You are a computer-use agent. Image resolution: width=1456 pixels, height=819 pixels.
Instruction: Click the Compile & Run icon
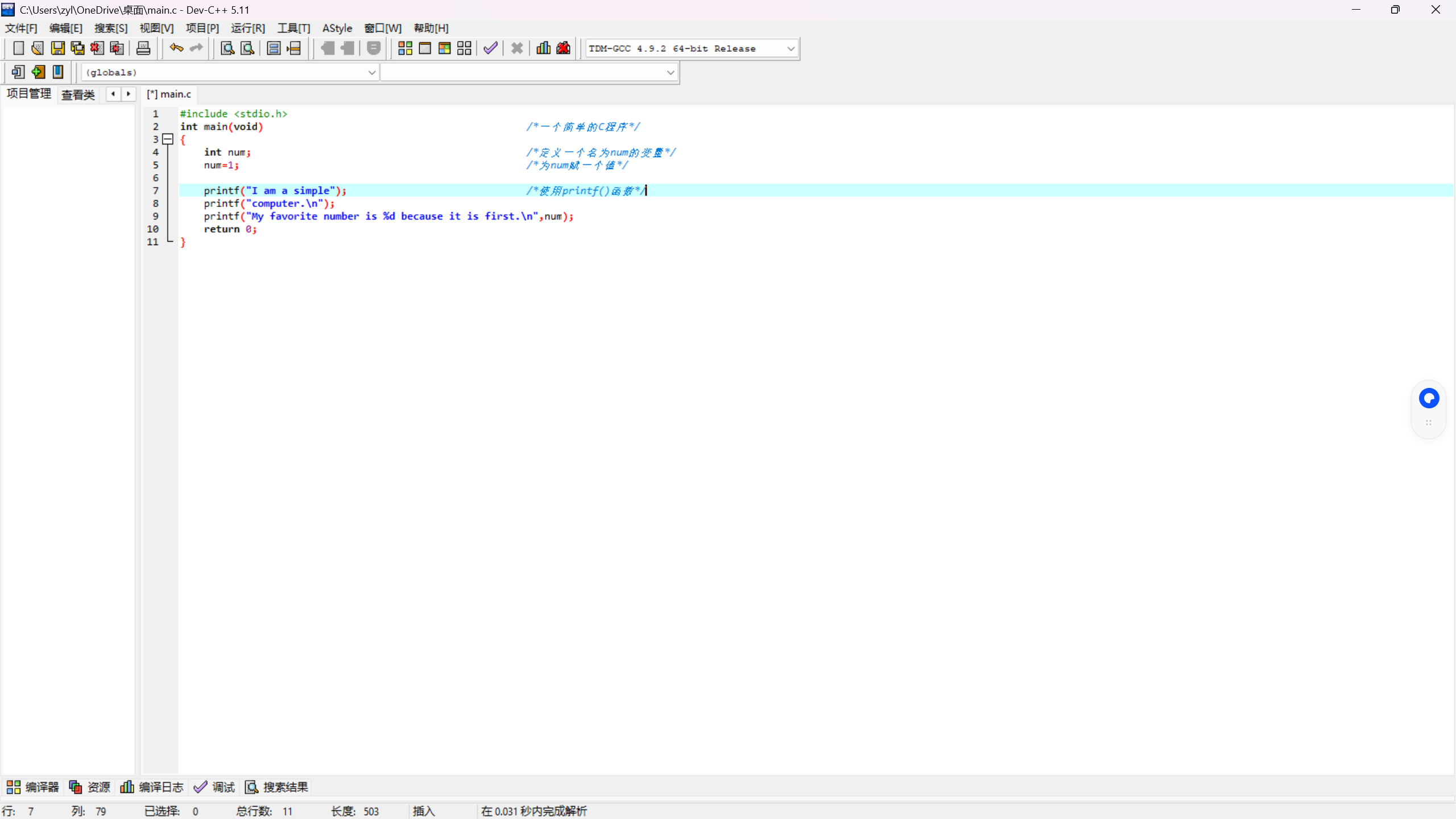(x=444, y=48)
